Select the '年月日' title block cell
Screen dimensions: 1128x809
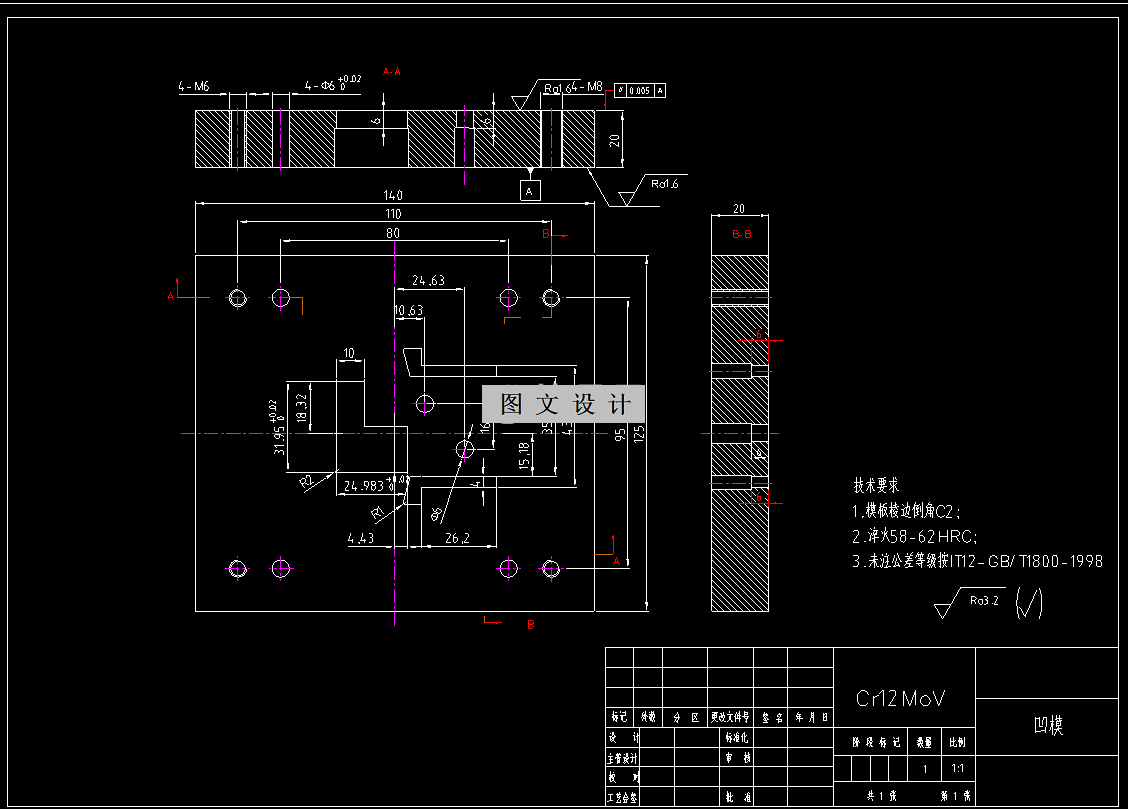811,717
